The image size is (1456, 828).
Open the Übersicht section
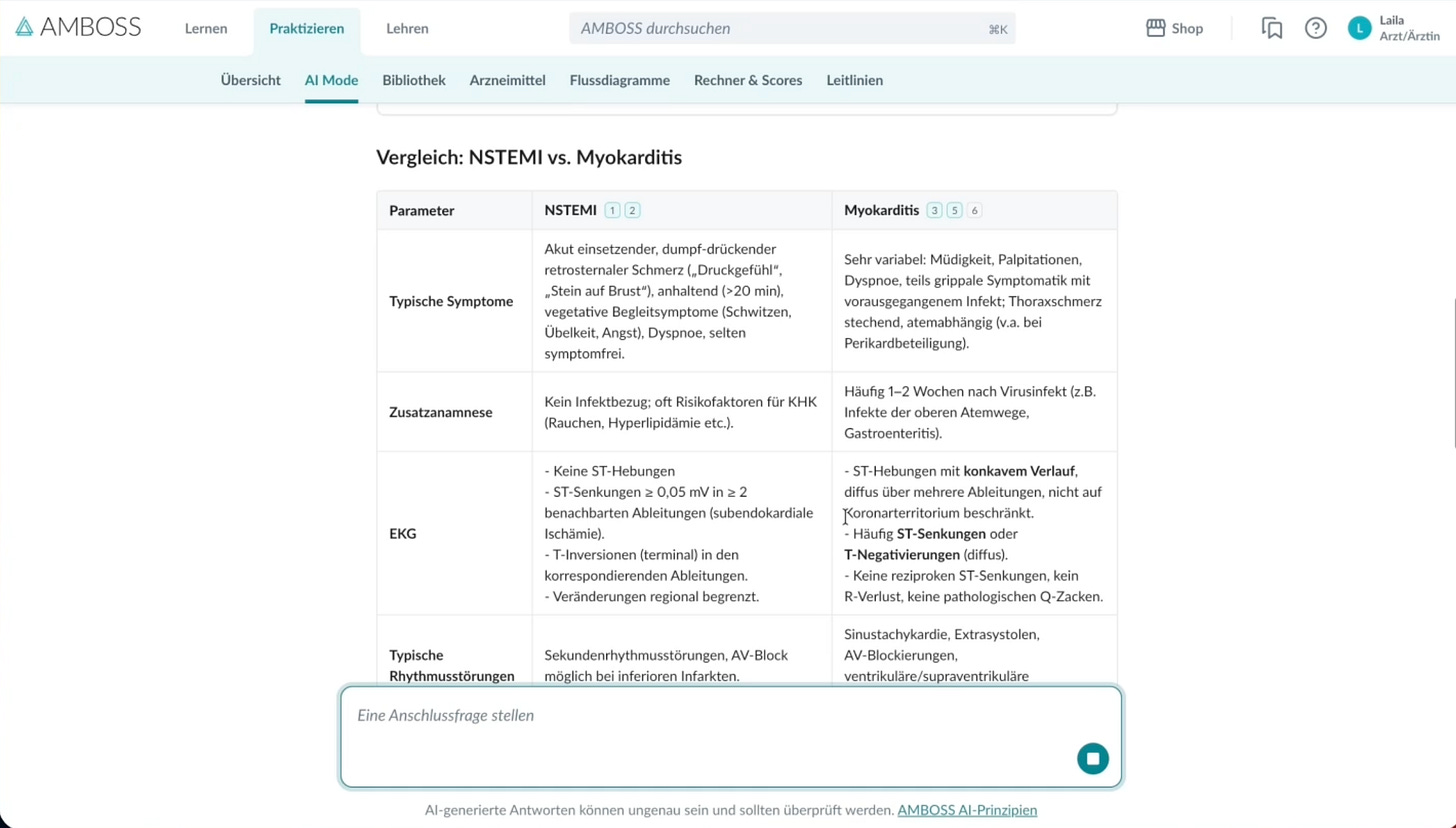click(251, 80)
